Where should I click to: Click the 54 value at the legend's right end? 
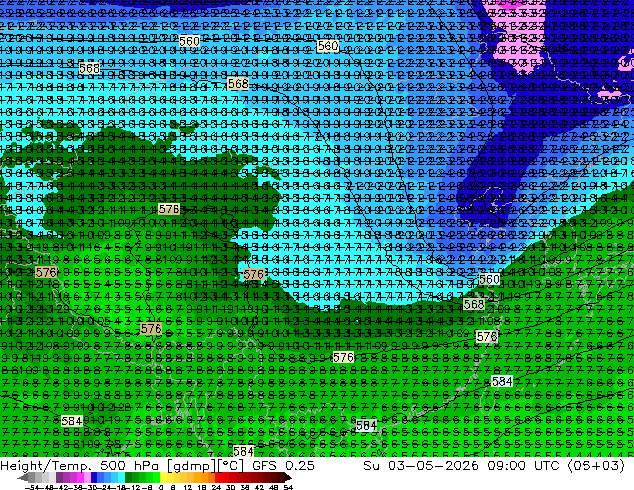click(288, 488)
